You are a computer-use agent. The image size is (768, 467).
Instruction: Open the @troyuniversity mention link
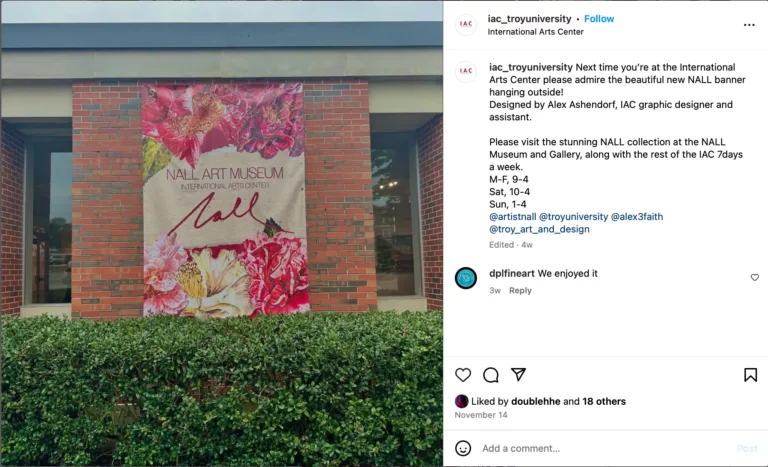(x=573, y=217)
